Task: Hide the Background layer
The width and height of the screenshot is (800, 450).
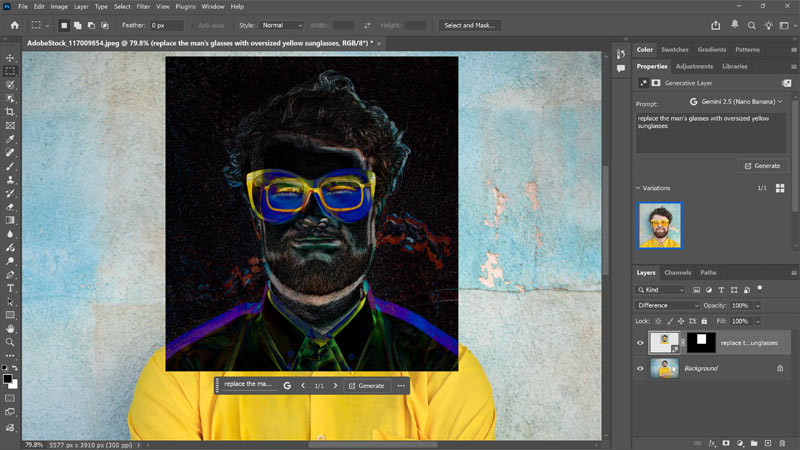Action: 640,368
